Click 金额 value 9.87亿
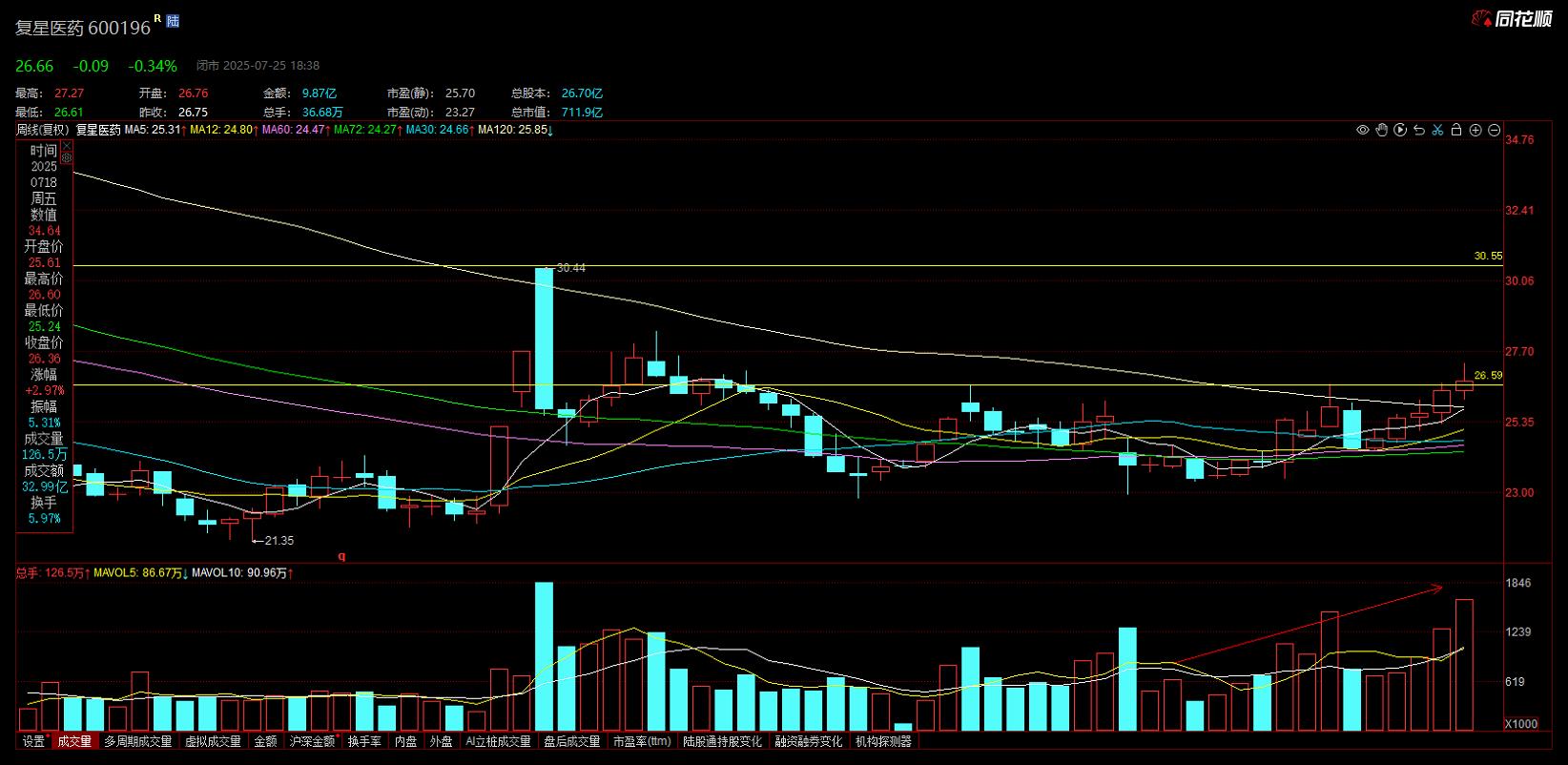This screenshot has height=765, width=1568. 320,93
